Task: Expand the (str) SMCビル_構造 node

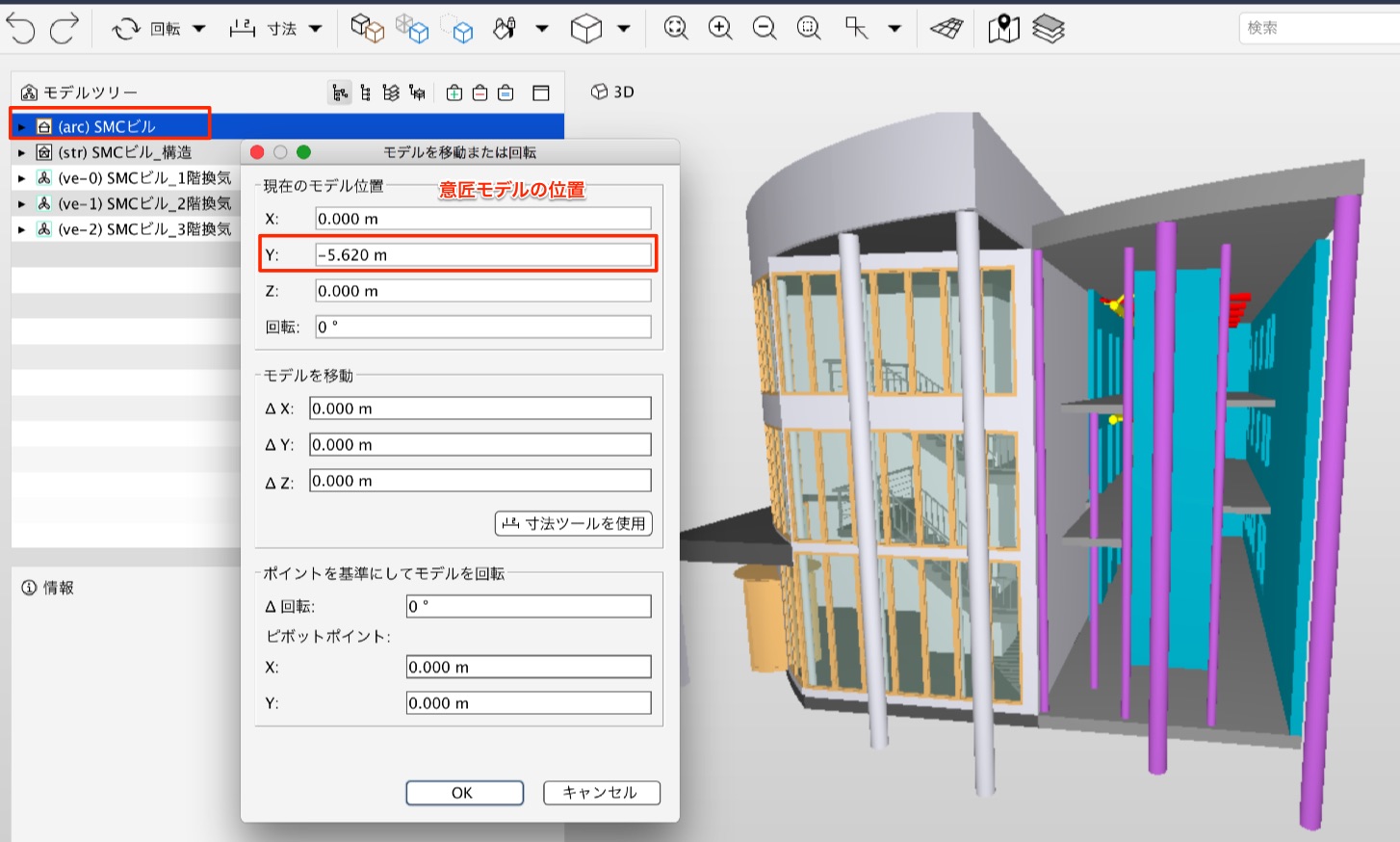Action: tap(21, 152)
